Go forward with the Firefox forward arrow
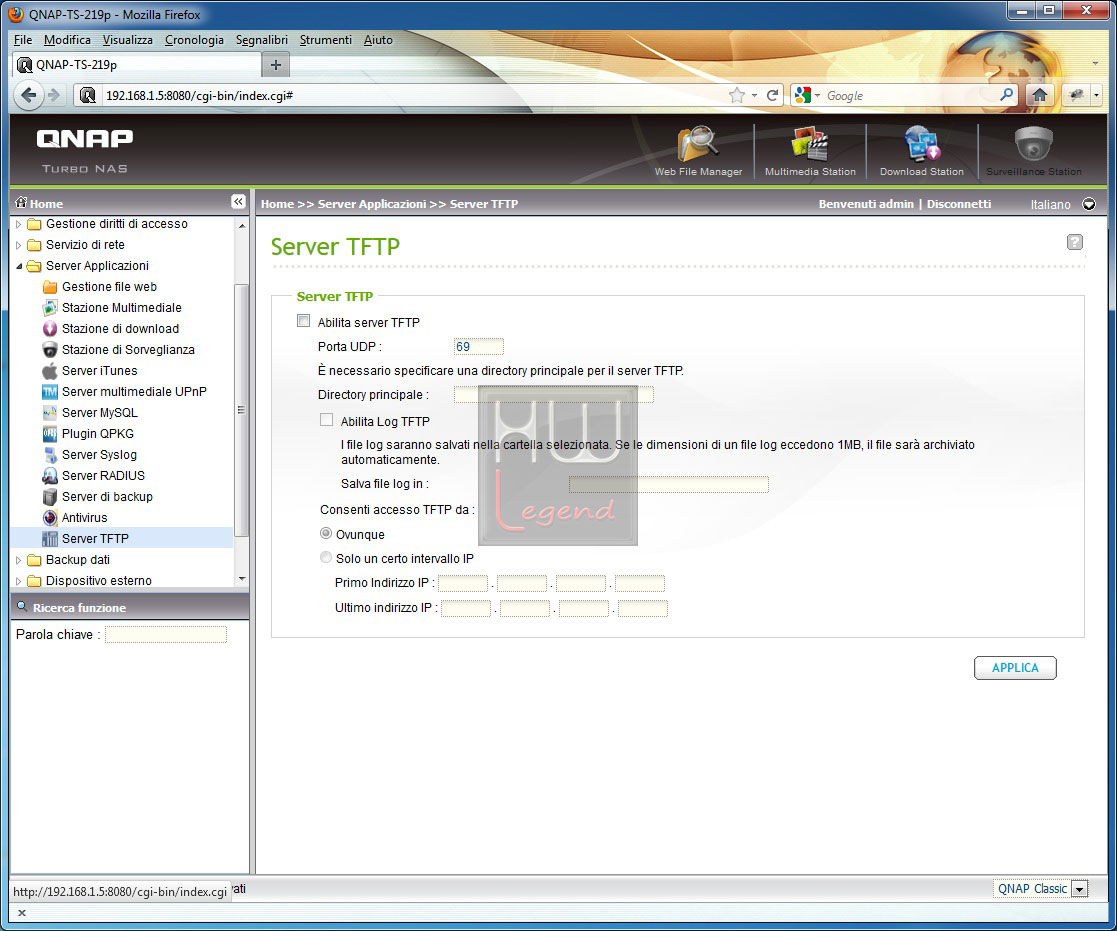 click(54, 95)
